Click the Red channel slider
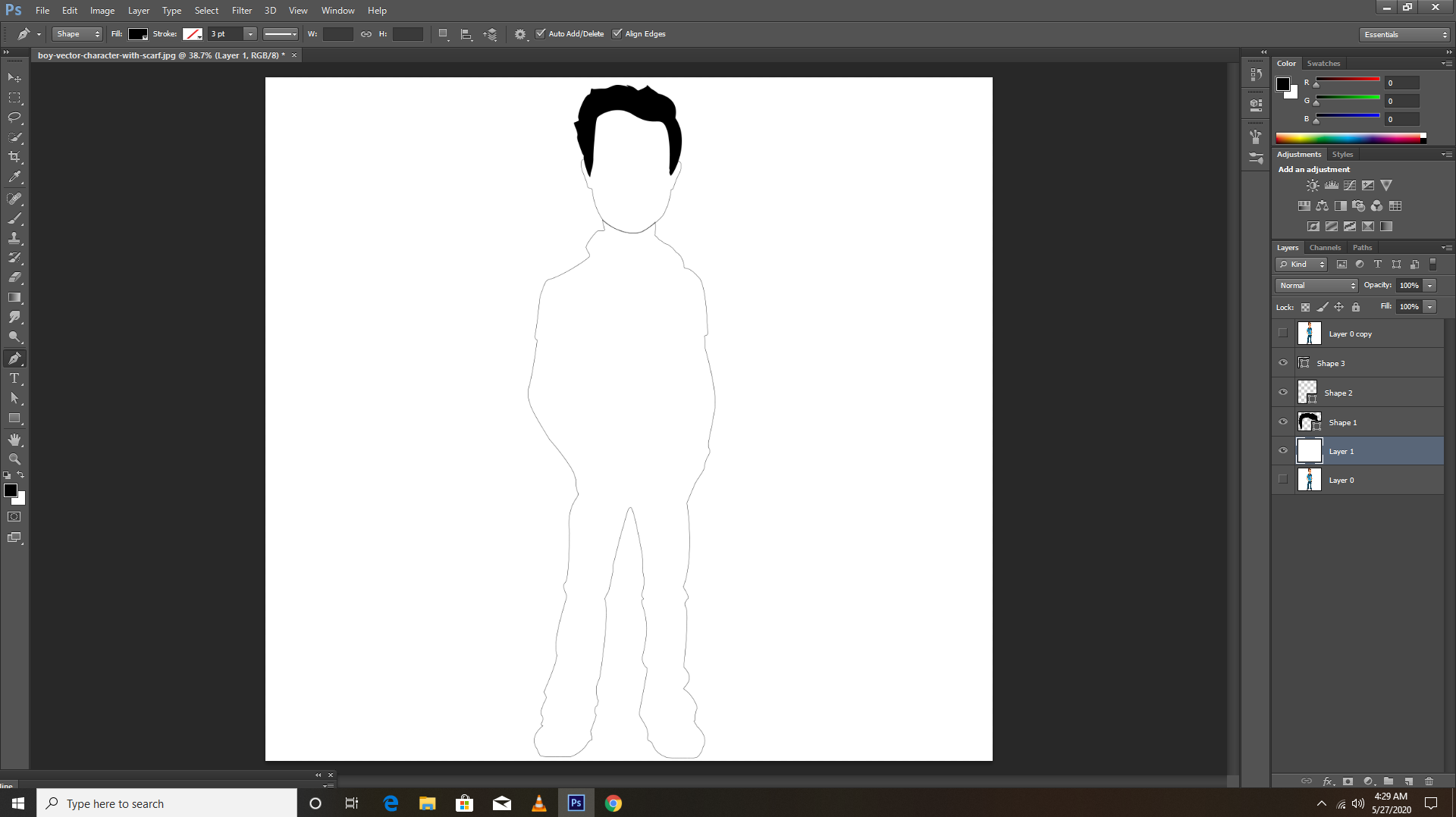Image resolution: width=1456 pixels, height=817 pixels. [x=1348, y=80]
